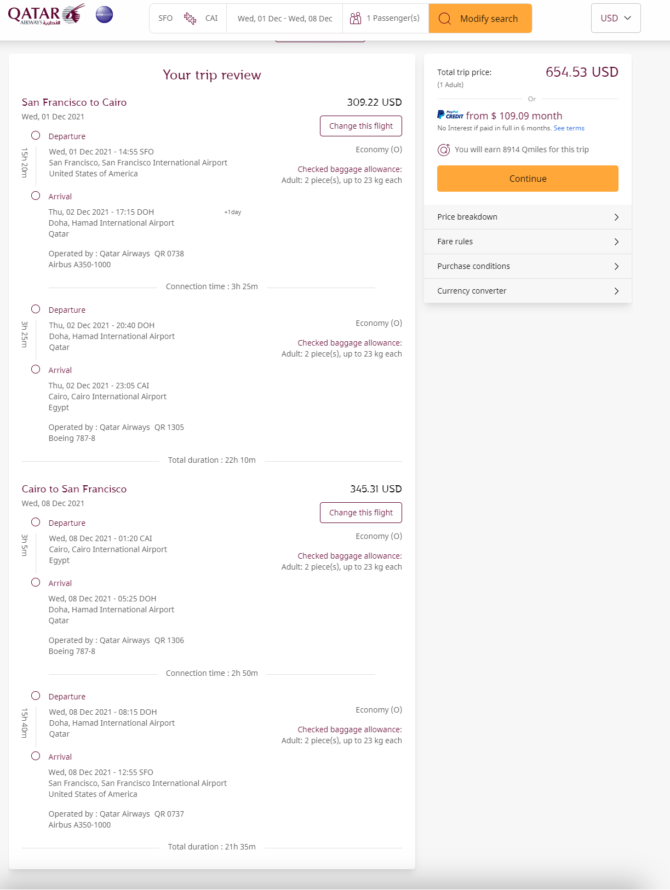Click the Qmiles target icon
The height and width of the screenshot is (890, 670).
coord(443,150)
